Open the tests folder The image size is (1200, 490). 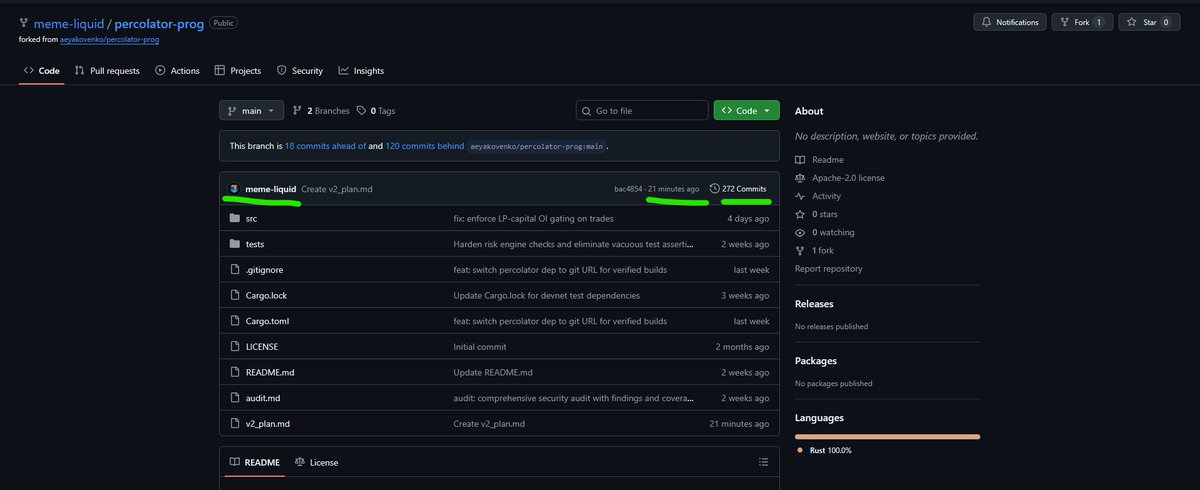[255, 244]
